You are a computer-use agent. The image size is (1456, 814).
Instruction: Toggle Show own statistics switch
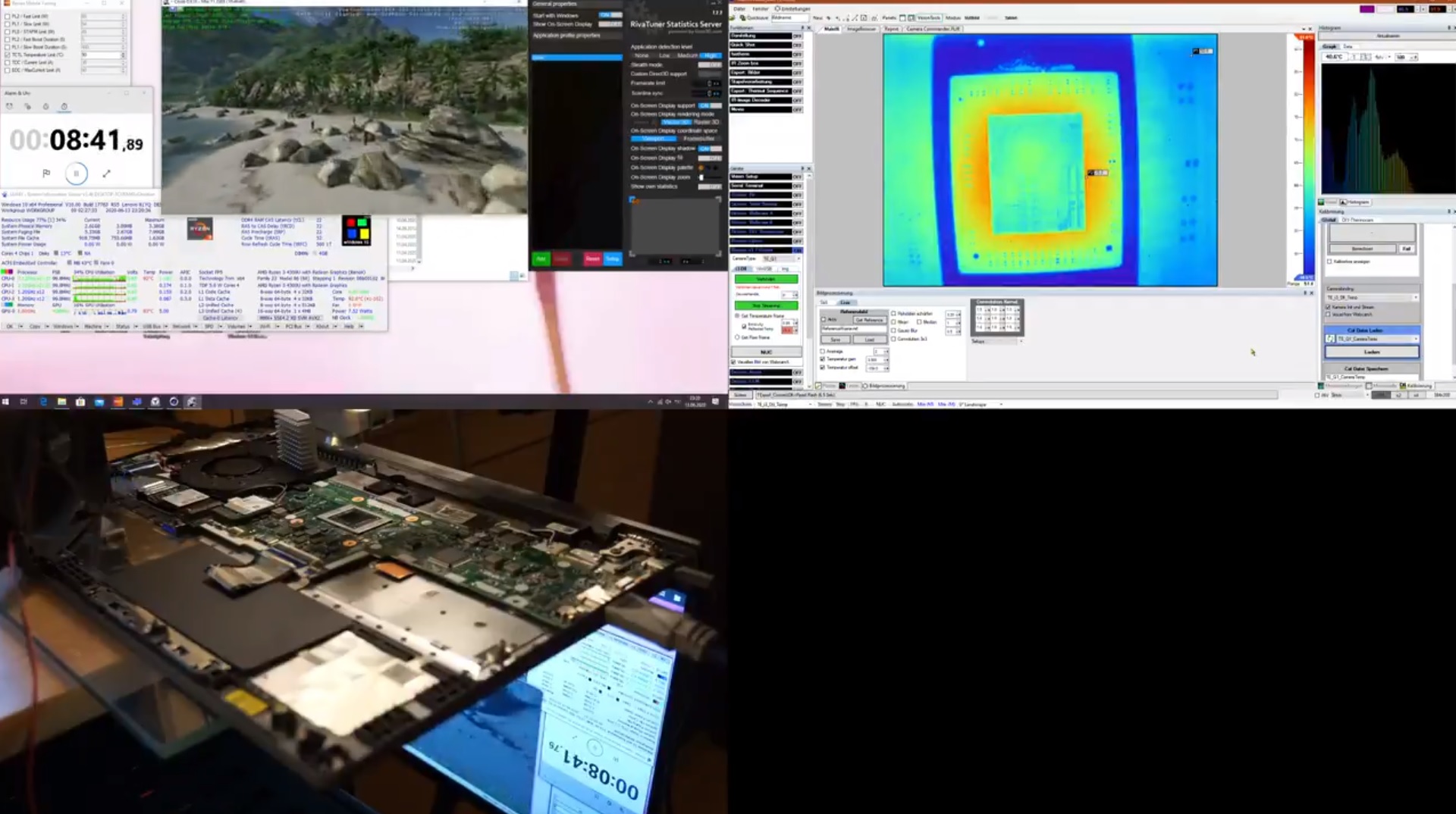click(710, 186)
